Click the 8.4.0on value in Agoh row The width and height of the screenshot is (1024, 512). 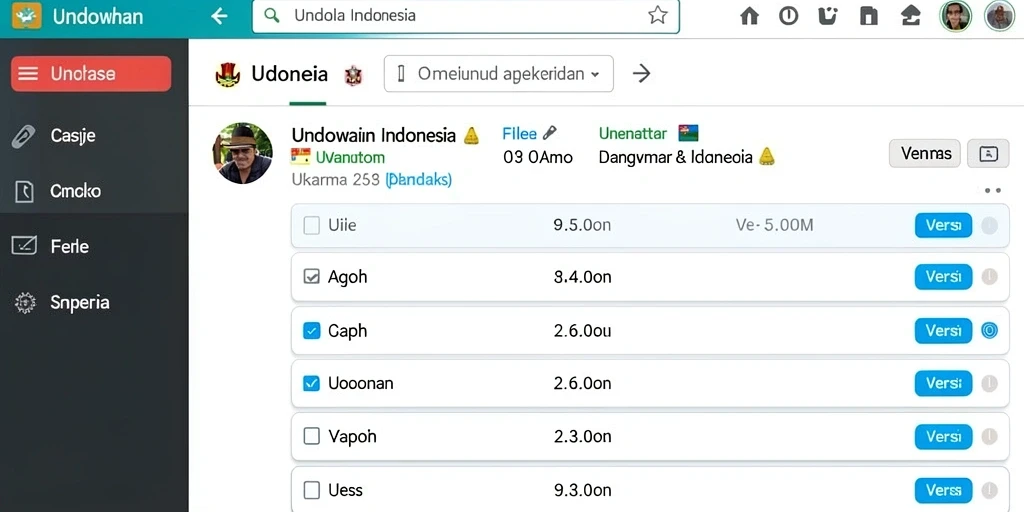[583, 277]
